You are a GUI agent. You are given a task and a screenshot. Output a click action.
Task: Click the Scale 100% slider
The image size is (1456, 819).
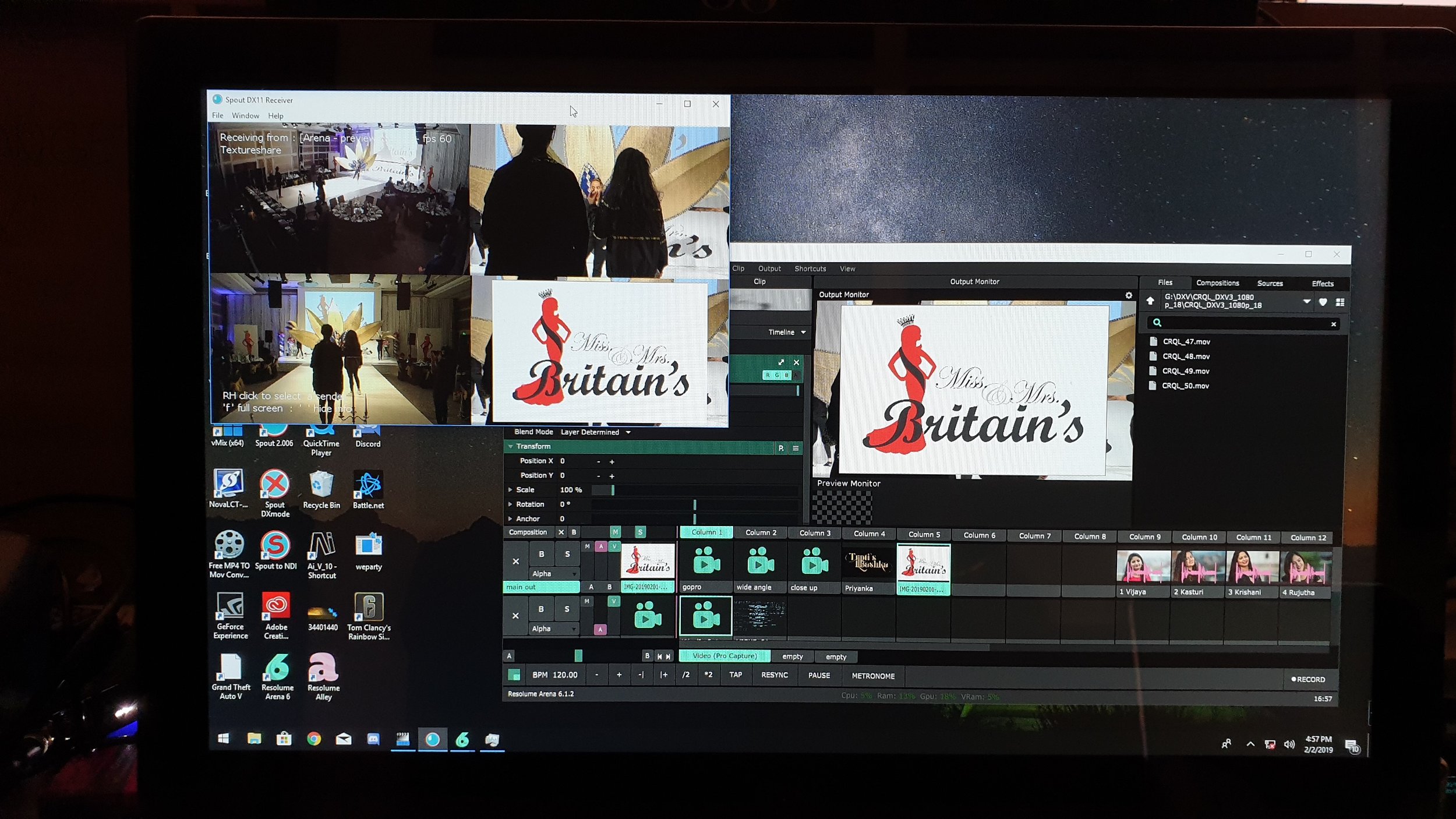(x=694, y=490)
